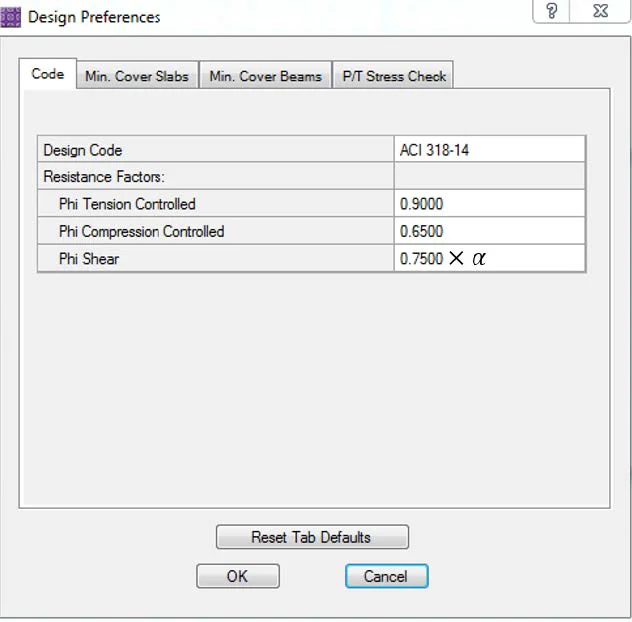Open the Design Code value ACI 318-14
The image size is (632, 622).
[489, 150]
